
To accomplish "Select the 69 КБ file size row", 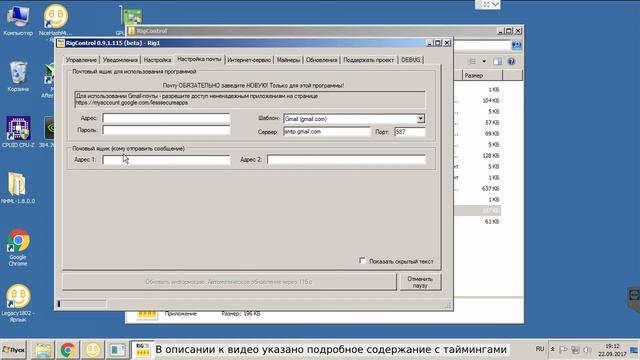I will click(492, 133).
